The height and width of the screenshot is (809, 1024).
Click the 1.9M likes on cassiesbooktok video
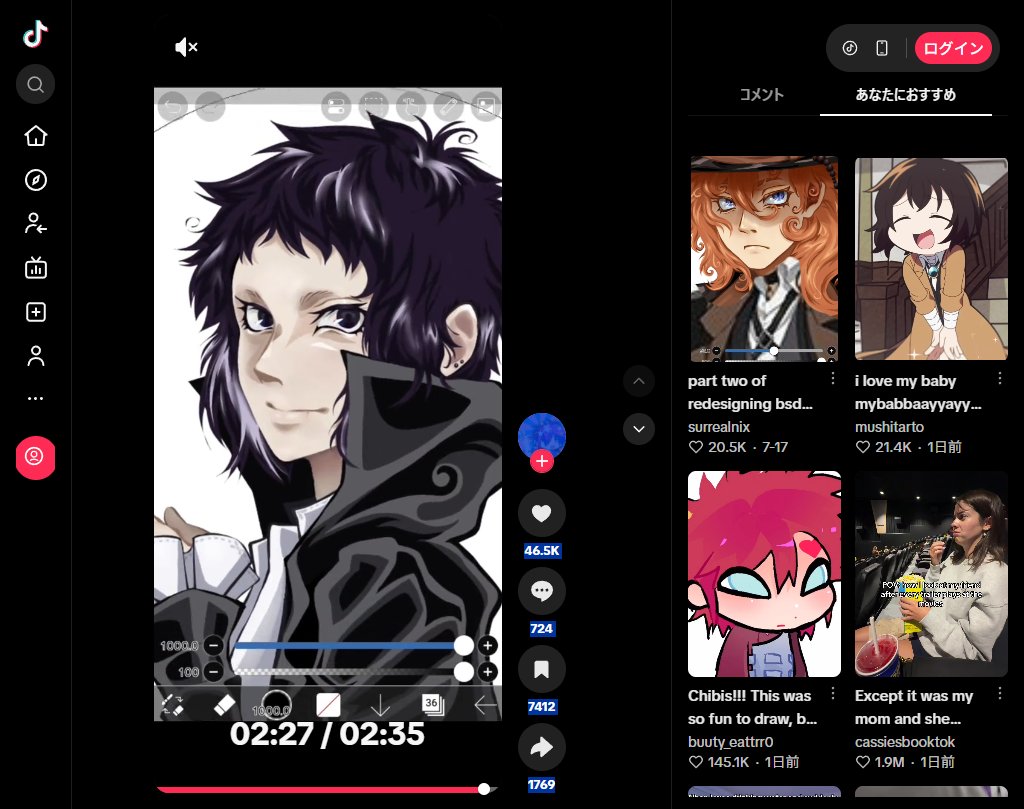tap(880, 762)
